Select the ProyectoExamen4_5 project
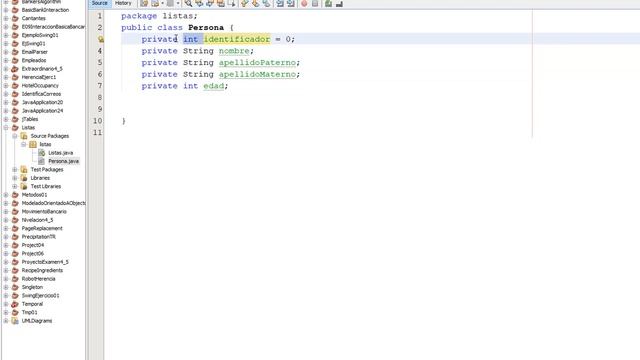 point(45,262)
